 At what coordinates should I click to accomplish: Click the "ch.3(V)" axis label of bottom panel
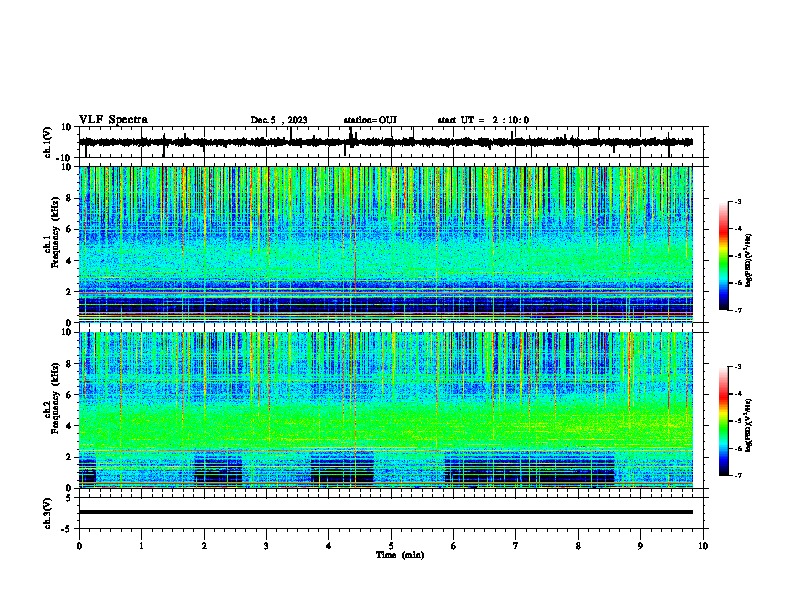(48, 513)
